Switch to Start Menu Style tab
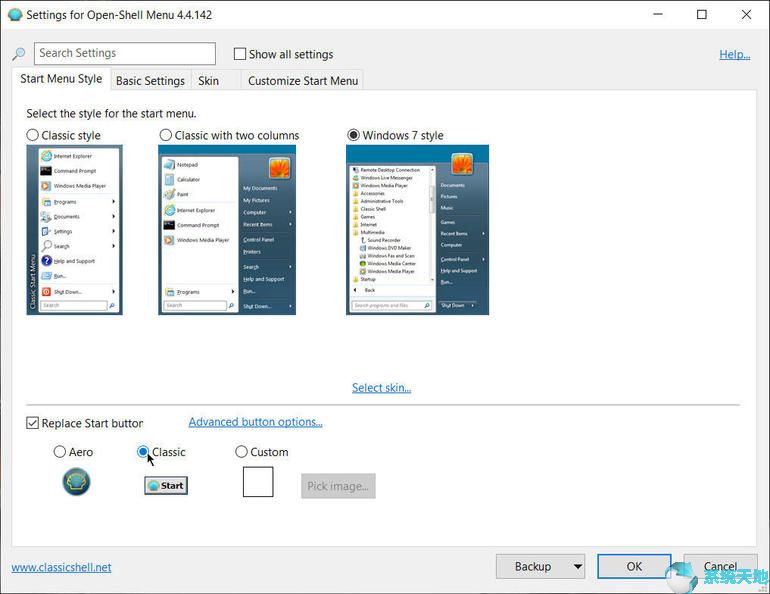 (x=61, y=79)
